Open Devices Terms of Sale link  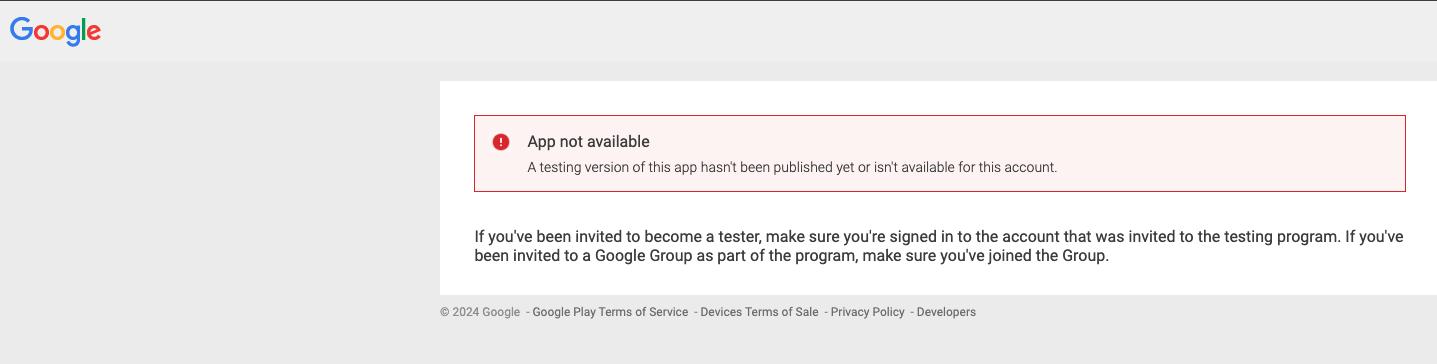[x=759, y=312]
